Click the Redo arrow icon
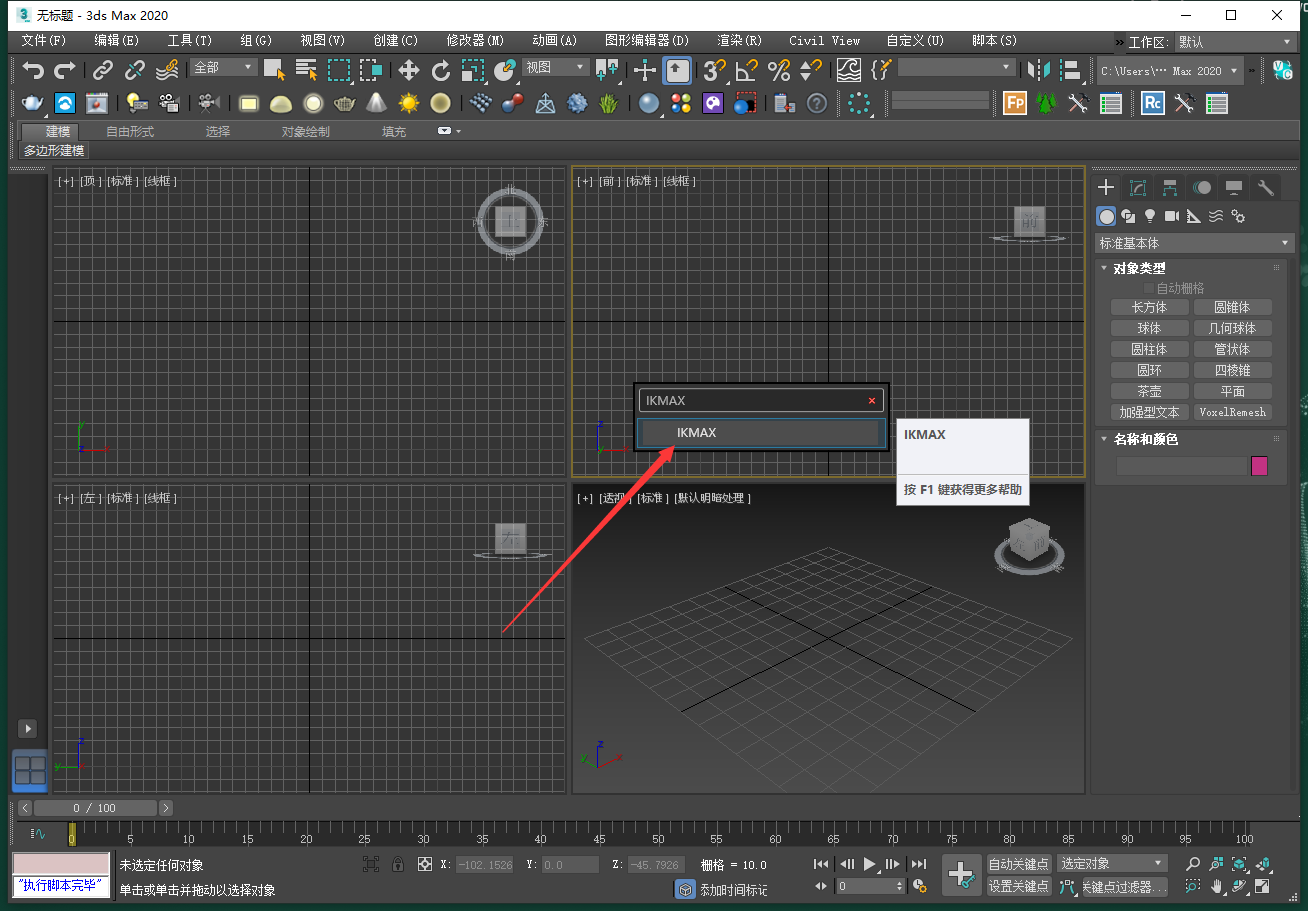This screenshot has height=911, width=1308. (x=65, y=70)
